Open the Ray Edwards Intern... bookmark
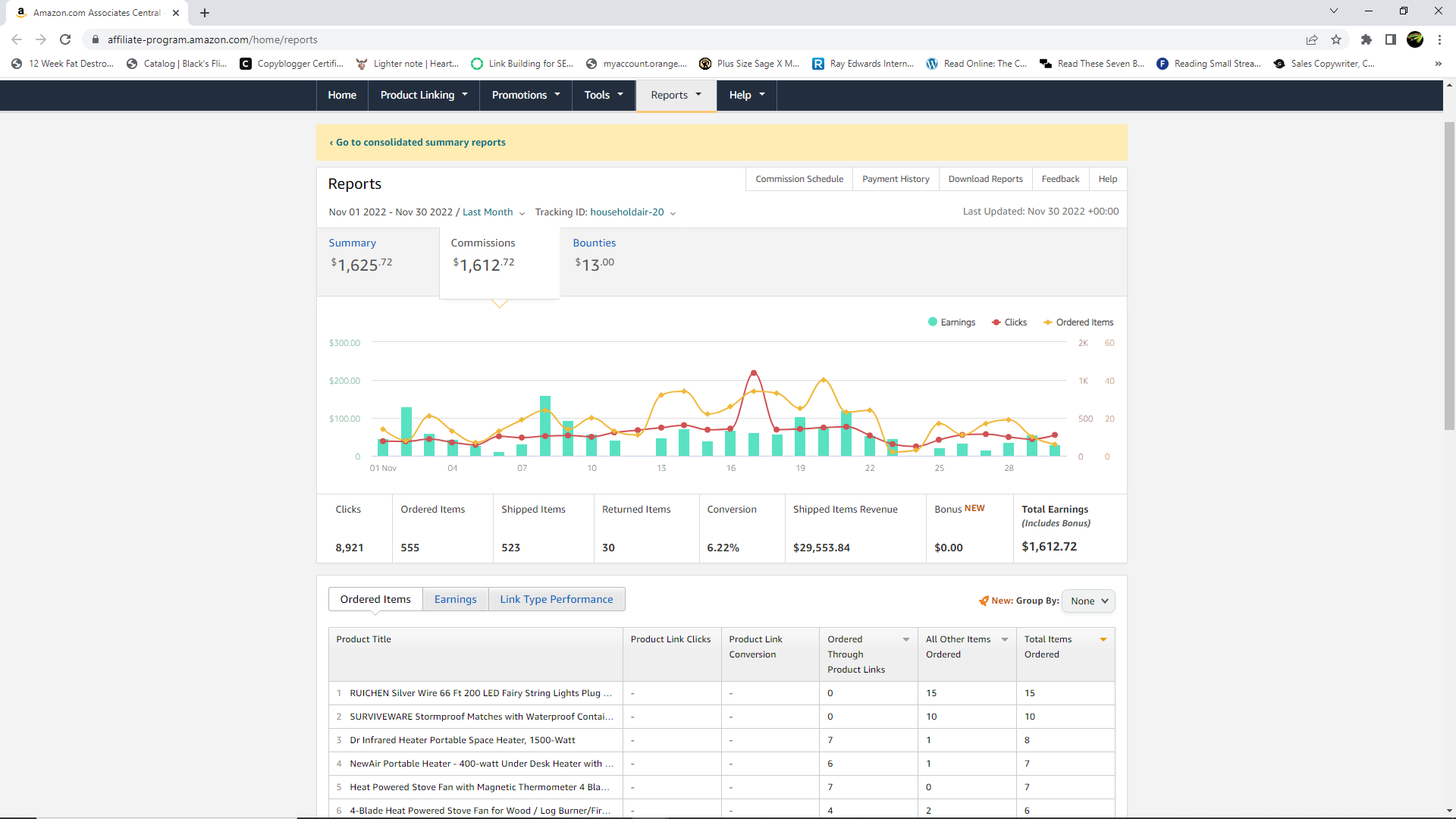1456x819 pixels. [x=863, y=64]
